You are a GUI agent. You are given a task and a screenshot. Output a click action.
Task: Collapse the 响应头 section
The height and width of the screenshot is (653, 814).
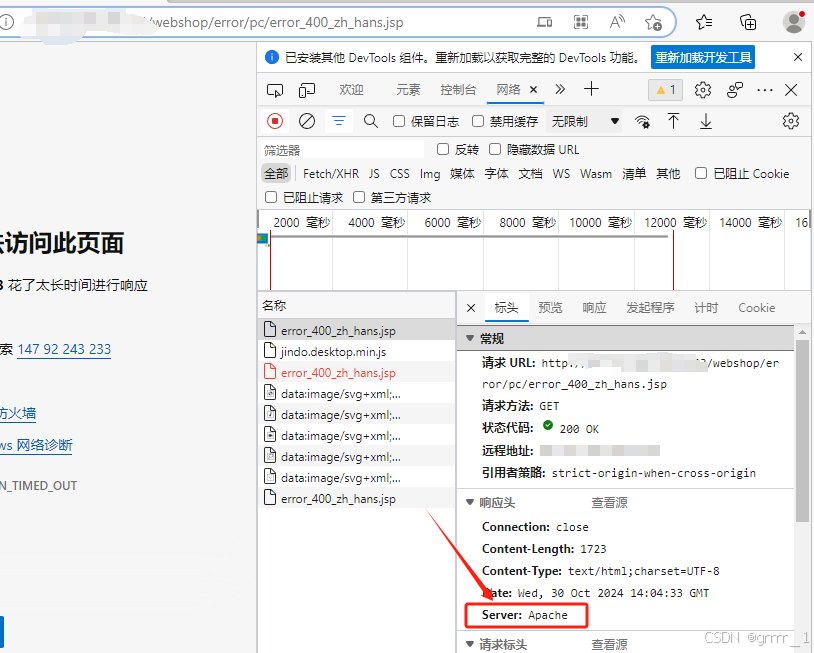click(x=470, y=502)
